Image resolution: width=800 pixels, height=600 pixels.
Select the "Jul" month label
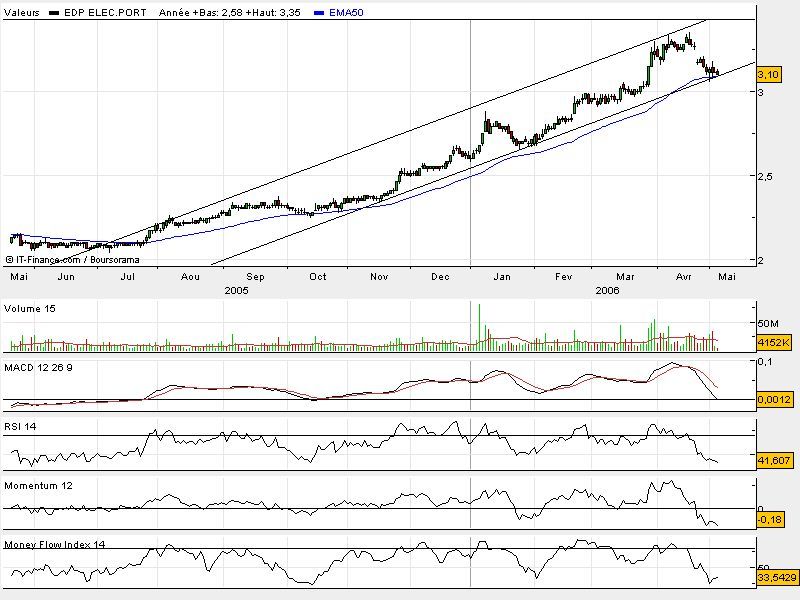tap(128, 277)
